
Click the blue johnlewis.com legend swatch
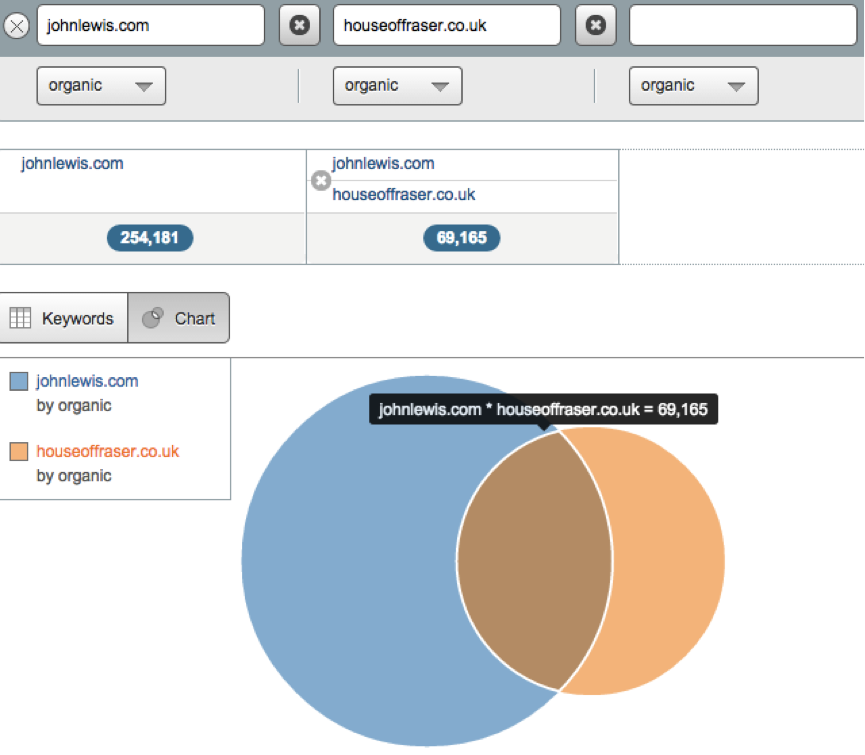tap(19, 381)
